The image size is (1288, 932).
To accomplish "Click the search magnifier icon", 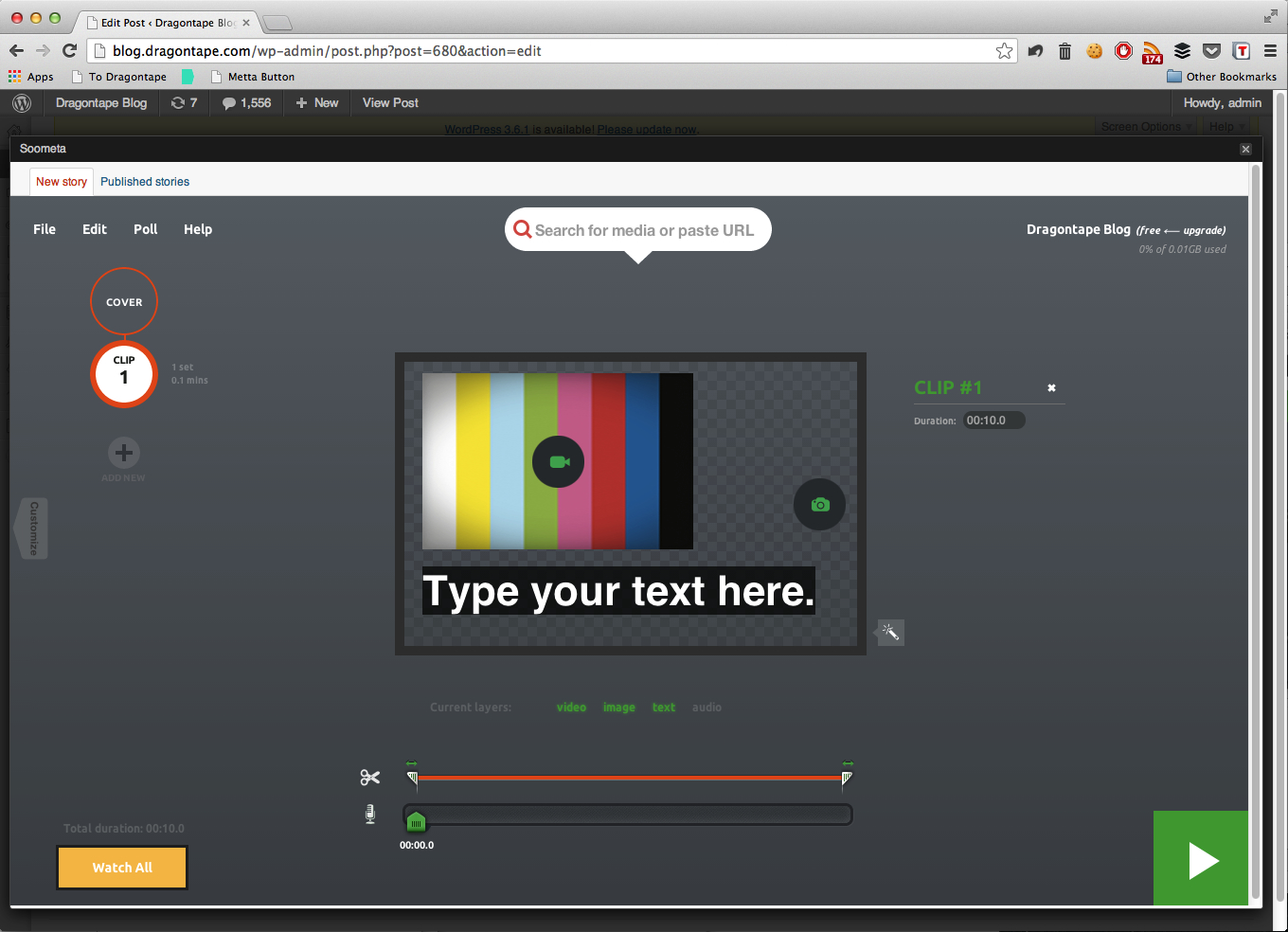I will (x=522, y=229).
